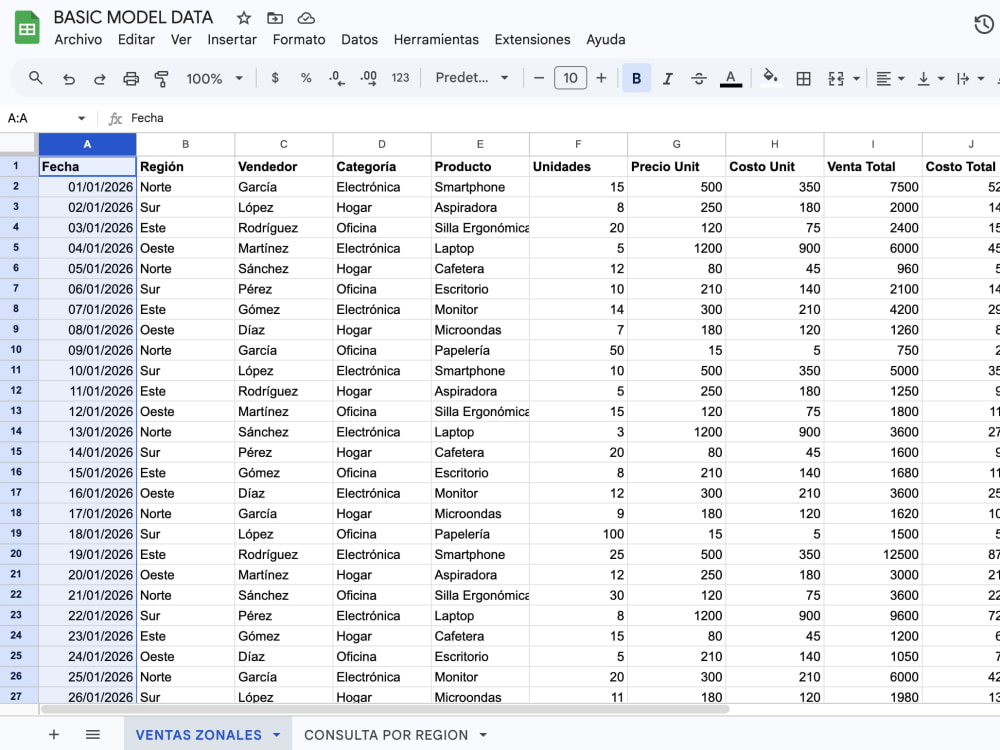Image resolution: width=1000 pixels, height=750 pixels.
Task: Open the Extensiones menu
Action: coord(532,40)
